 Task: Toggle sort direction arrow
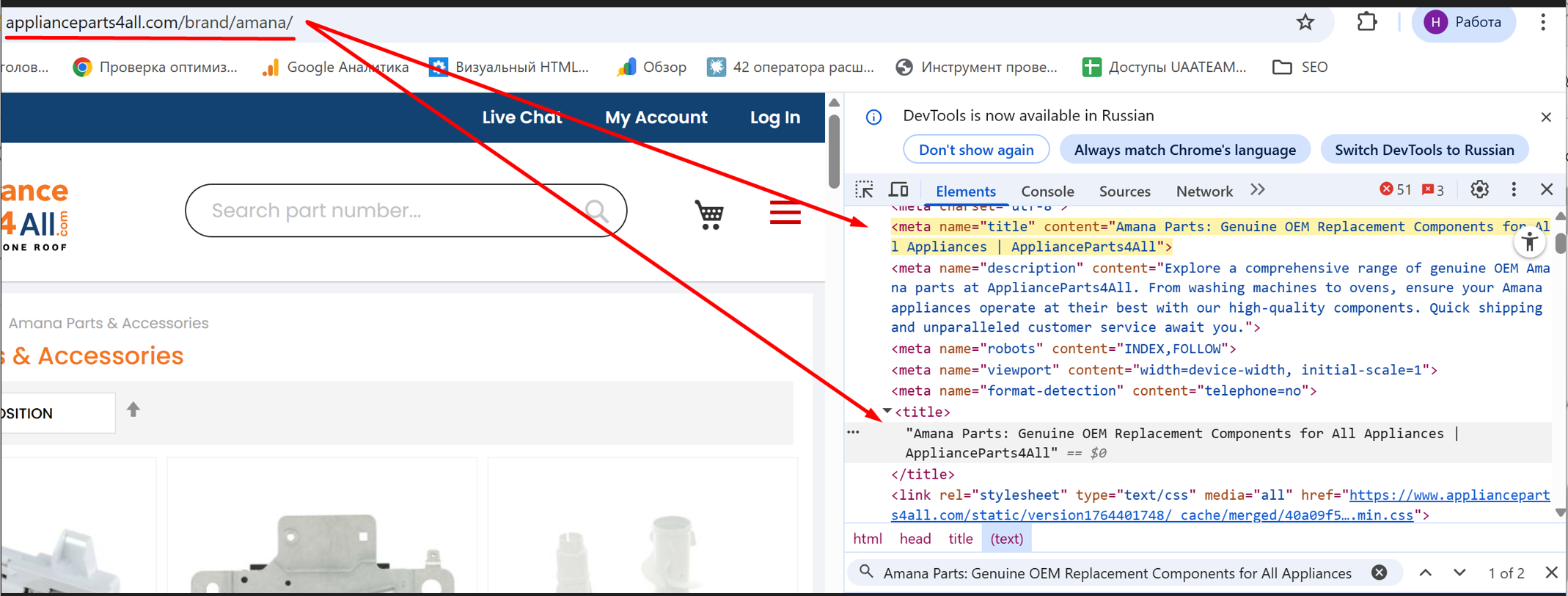[x=133, y=410]
